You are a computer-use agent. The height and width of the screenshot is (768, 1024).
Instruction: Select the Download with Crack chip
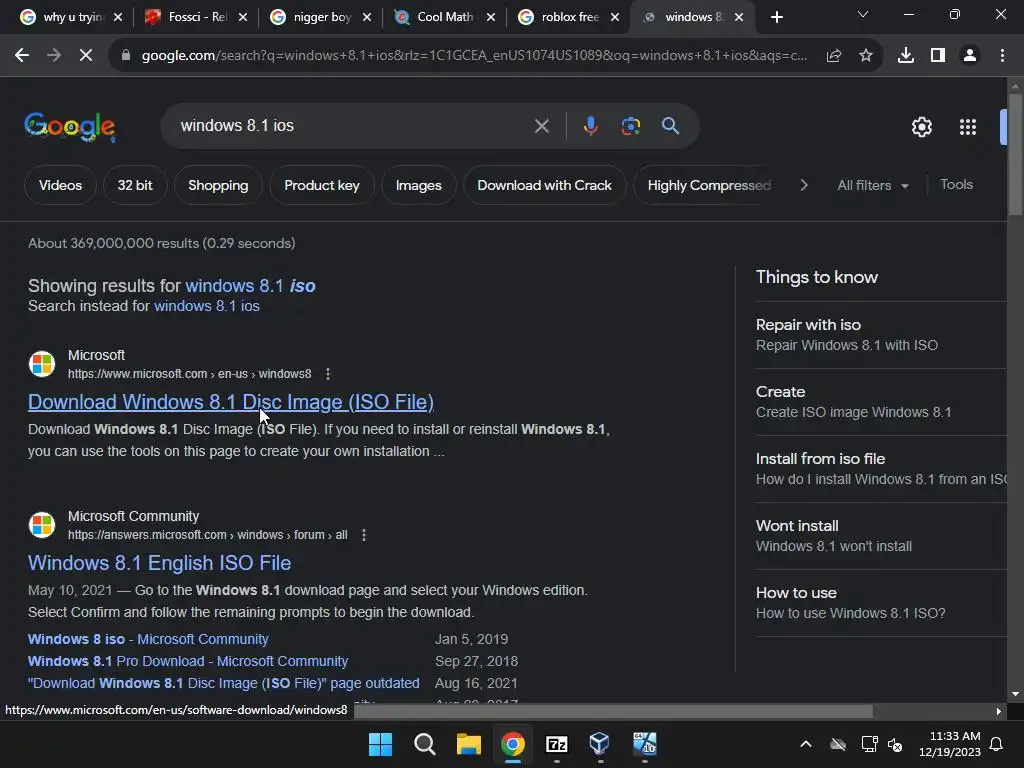pyautogui.click(x=545, y=185)
